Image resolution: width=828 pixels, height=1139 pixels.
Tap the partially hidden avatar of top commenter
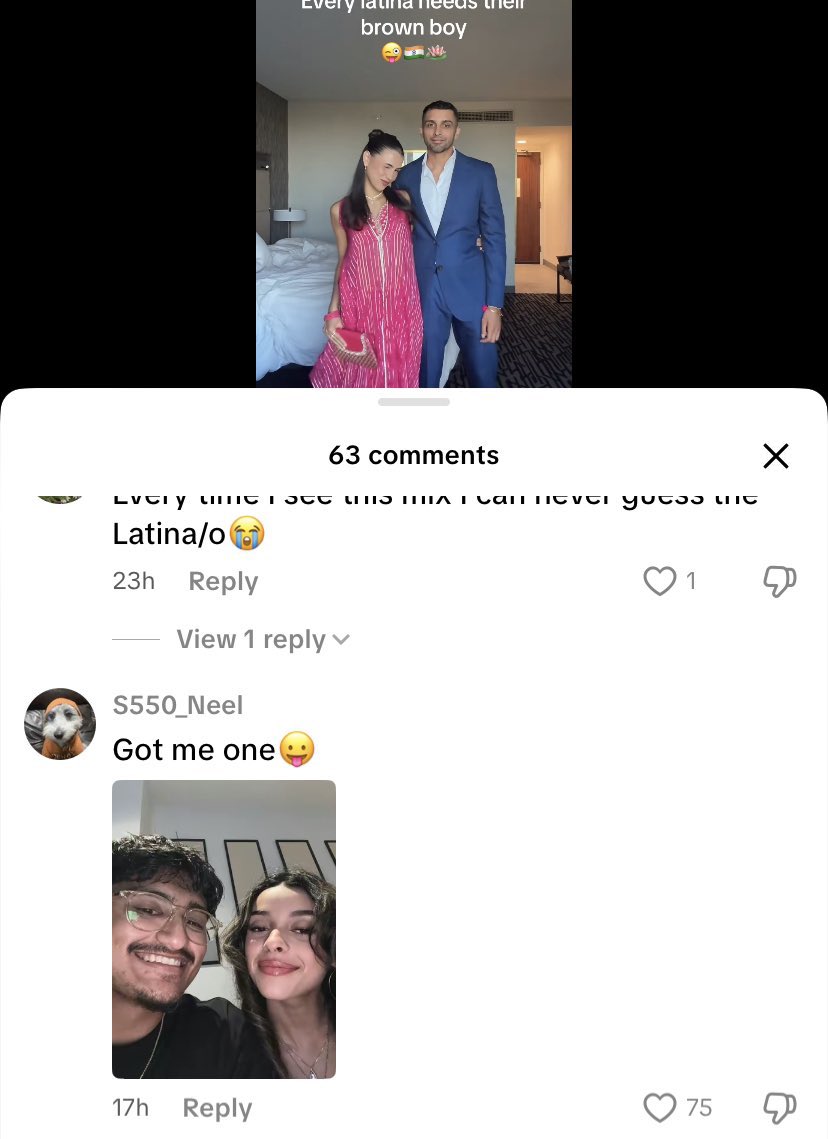pyautogui.click(x=60, y=498)
